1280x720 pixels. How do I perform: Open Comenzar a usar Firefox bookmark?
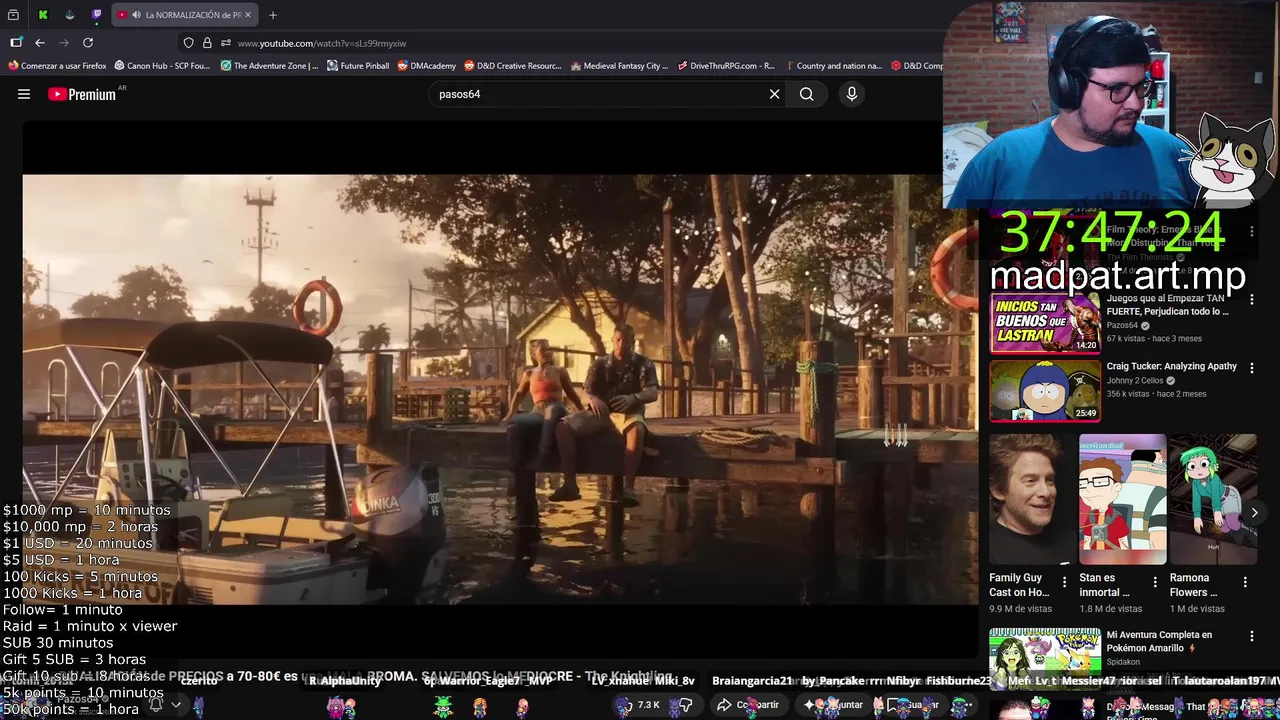(57, 66)
